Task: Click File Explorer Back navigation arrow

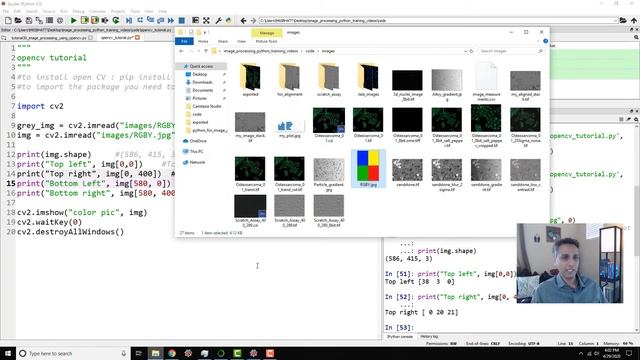Action: tap(182, 51)
